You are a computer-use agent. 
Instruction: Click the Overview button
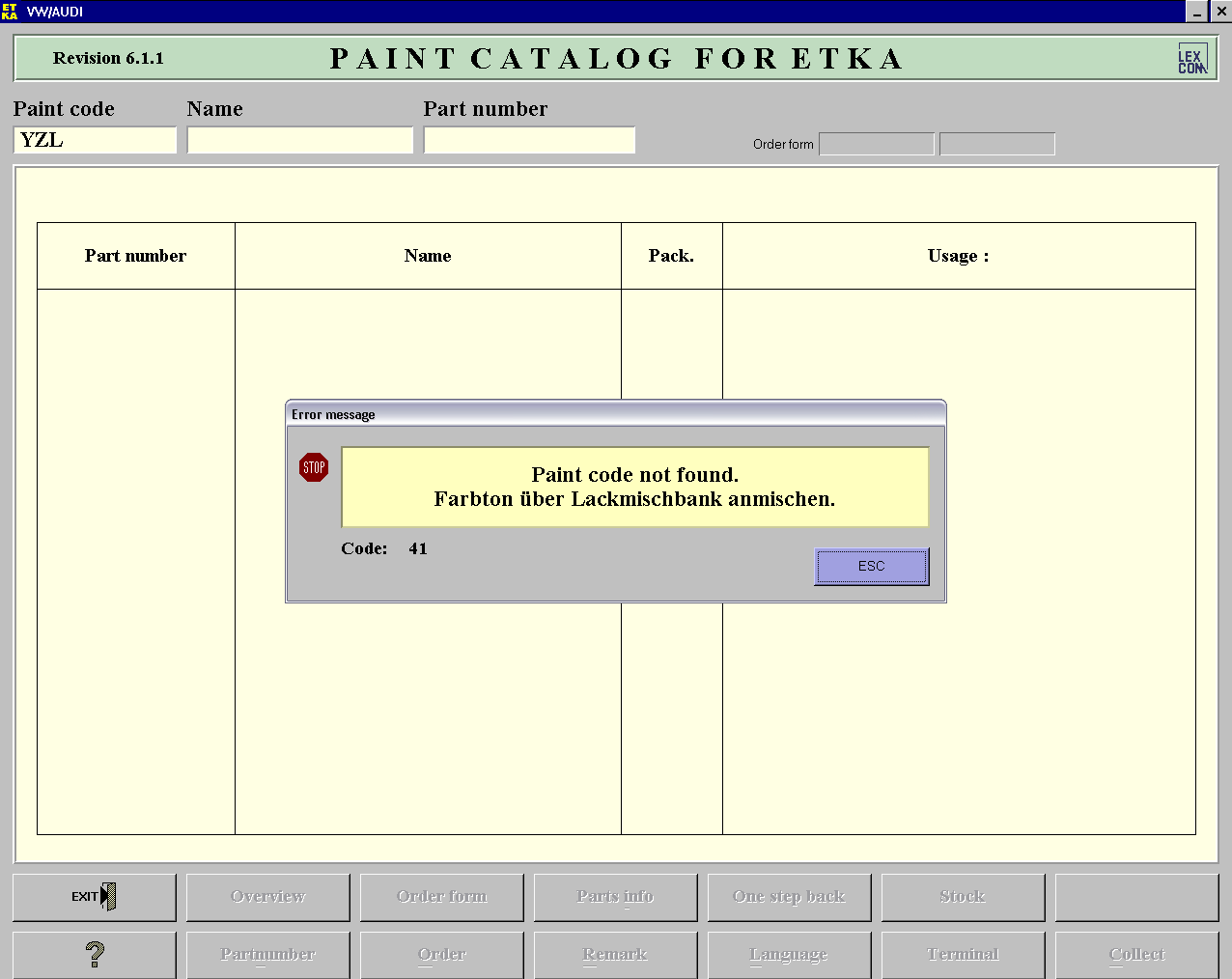[x=268, y=897]
